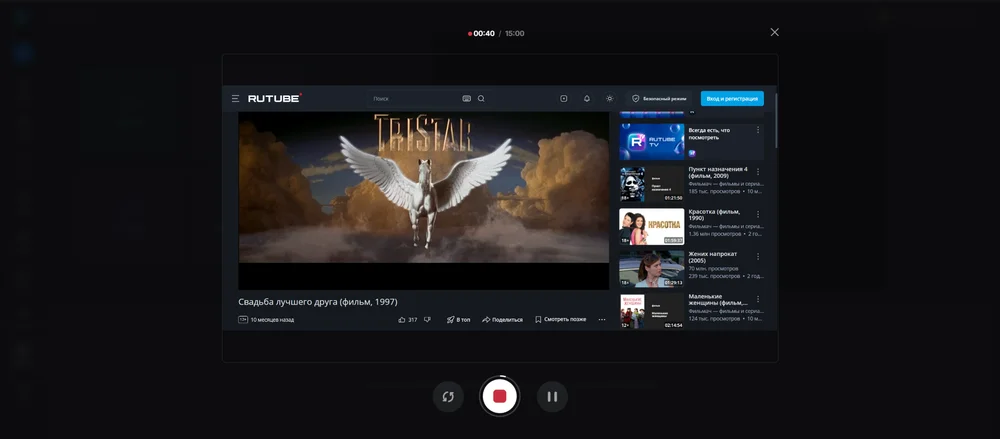Click the RUTUBE logo
Viewport: 1000px width, 439px height.
tap(274, 99)
